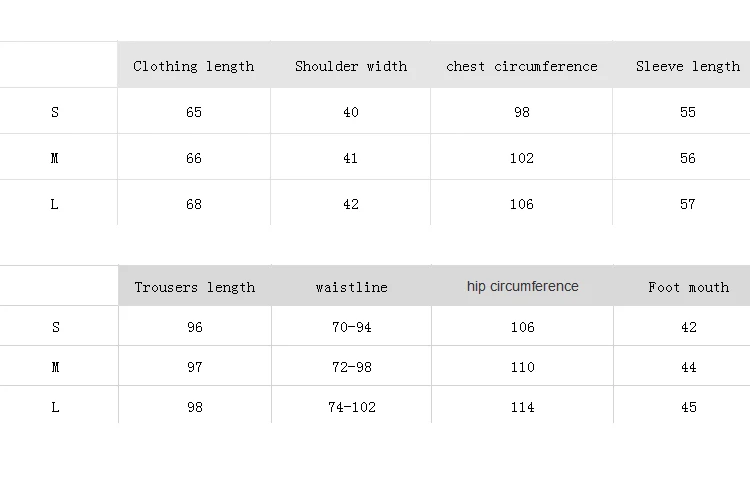
Task: Click the foot mouth value 45
Action: click(x=688, y=407)
